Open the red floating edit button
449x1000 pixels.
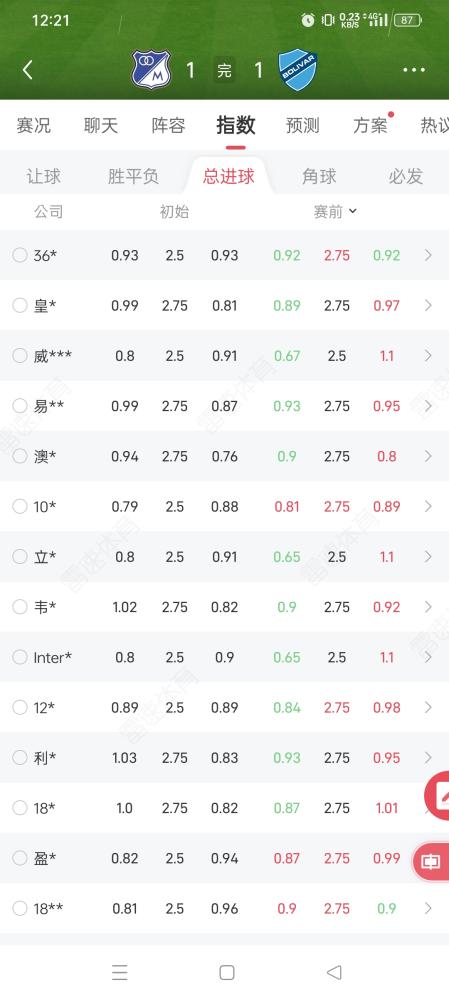[x=438, y=795]
